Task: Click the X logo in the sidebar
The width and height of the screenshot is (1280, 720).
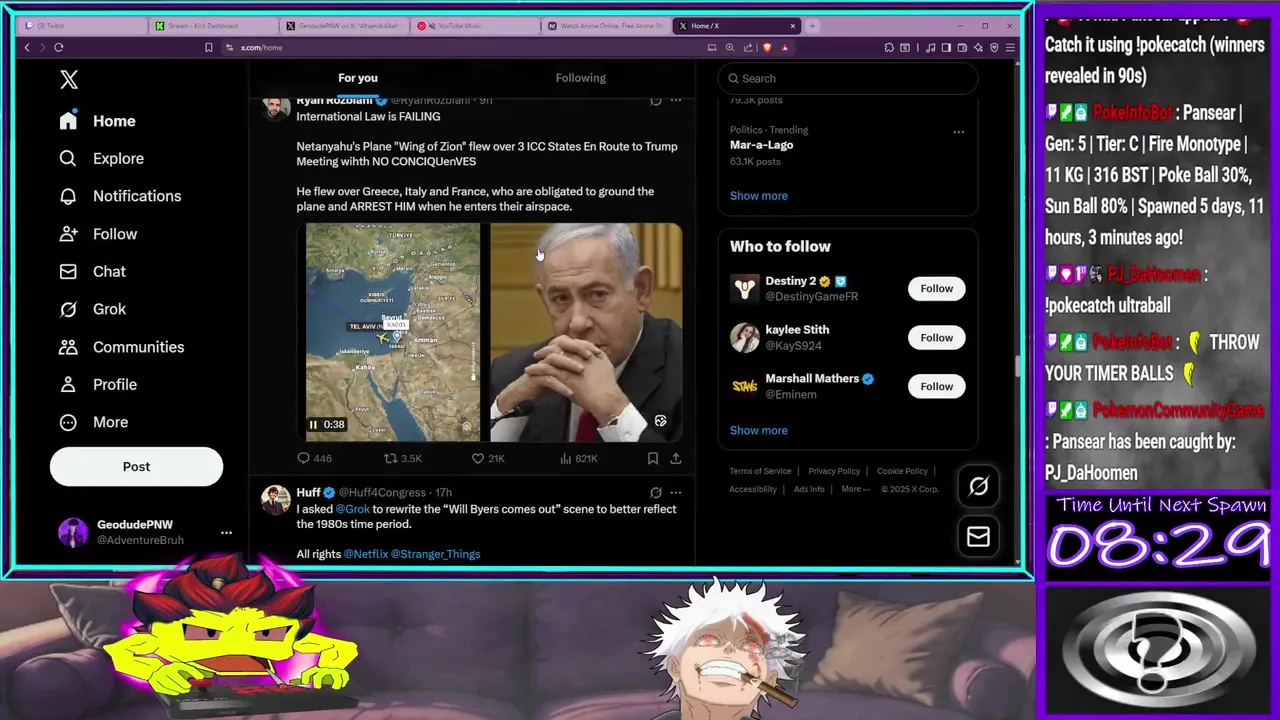Action: tap(69, 80)
